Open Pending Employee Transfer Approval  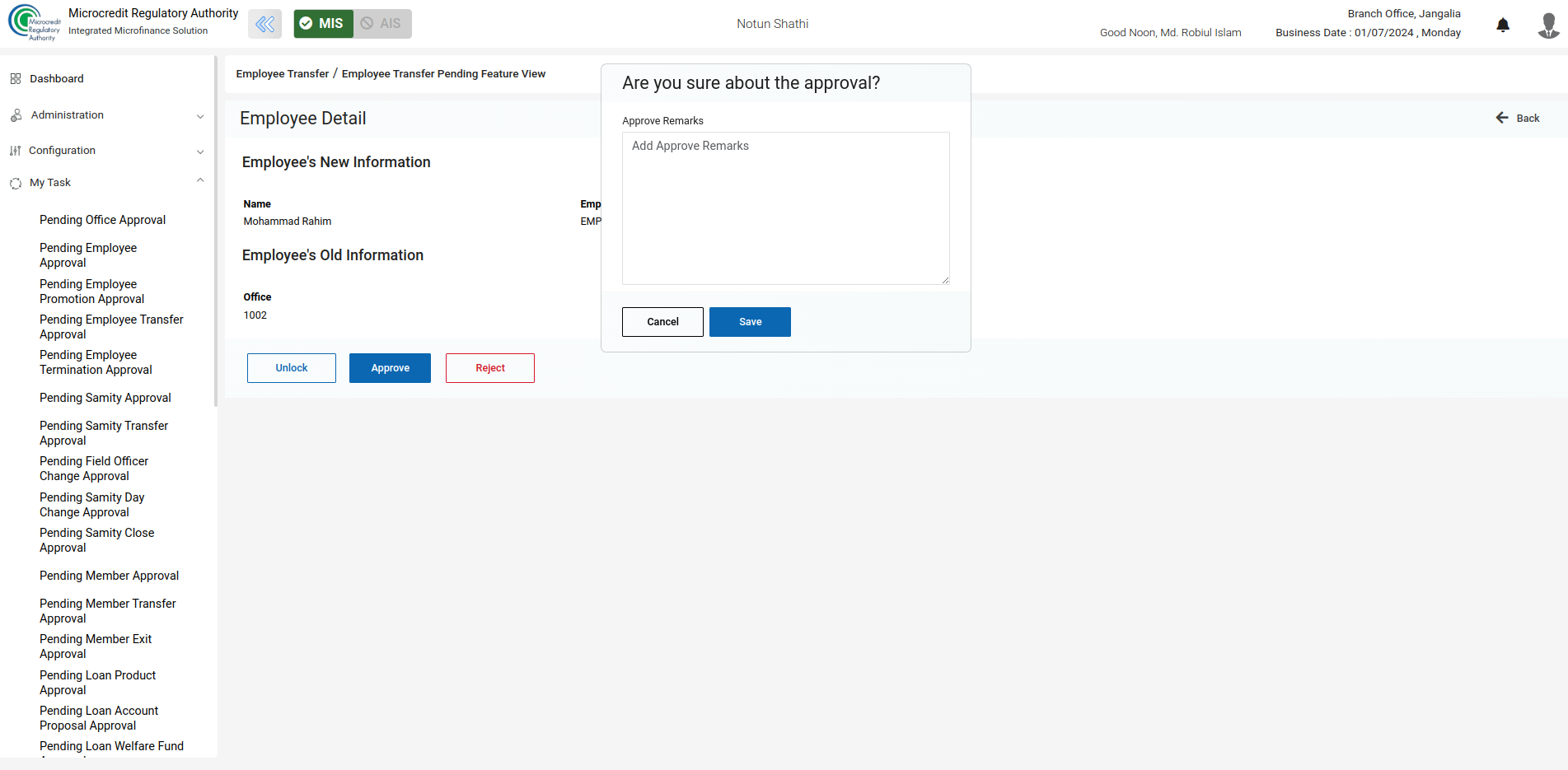point(111,327)
